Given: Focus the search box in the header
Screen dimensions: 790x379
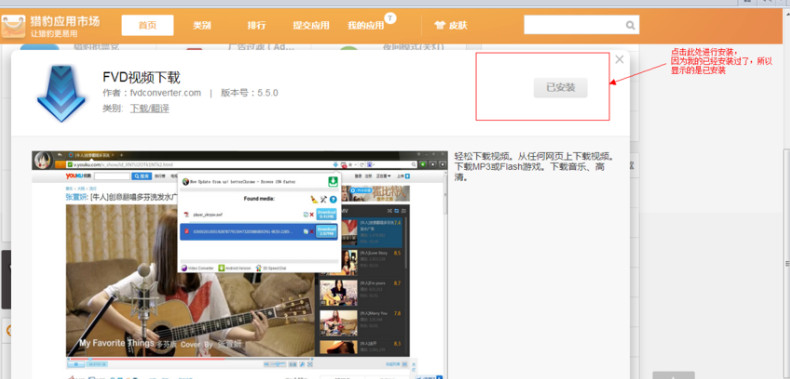Looking at the screenshot, I should coord(581,25).
